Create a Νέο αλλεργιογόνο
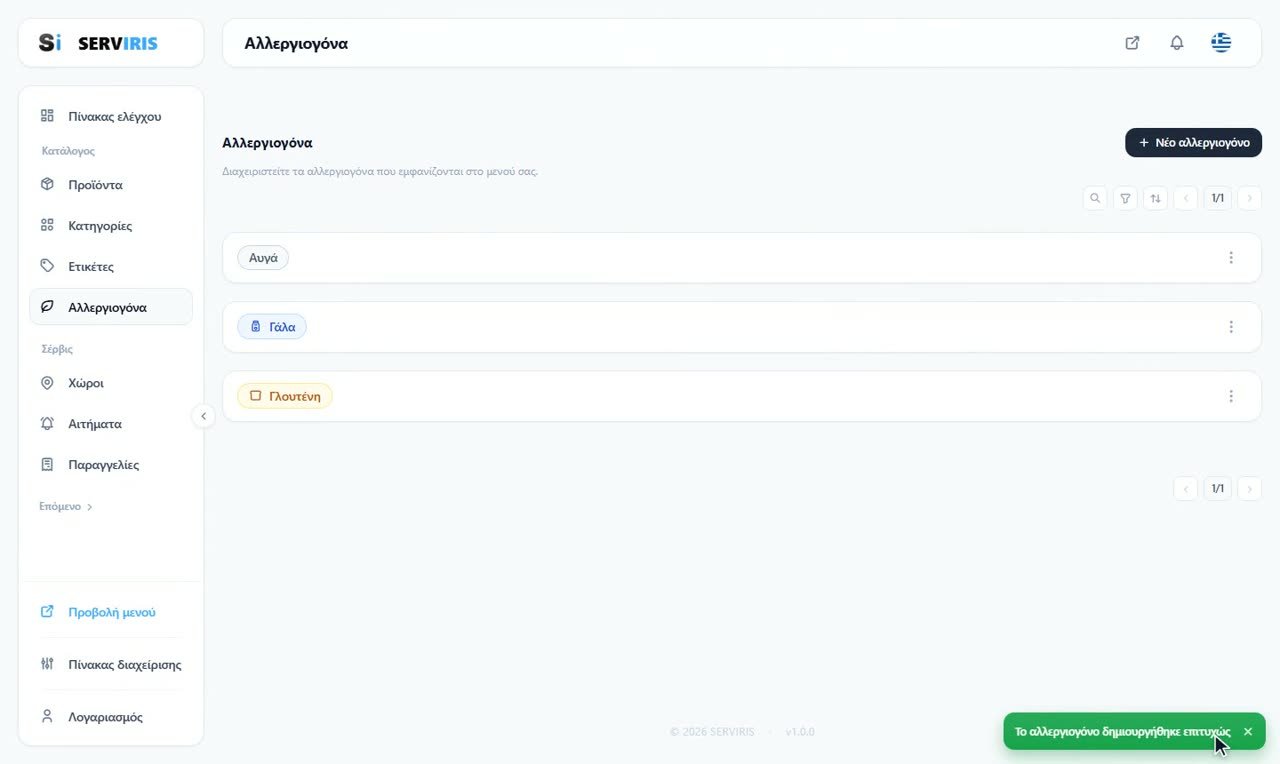1280x764 pixels. 1193,143
